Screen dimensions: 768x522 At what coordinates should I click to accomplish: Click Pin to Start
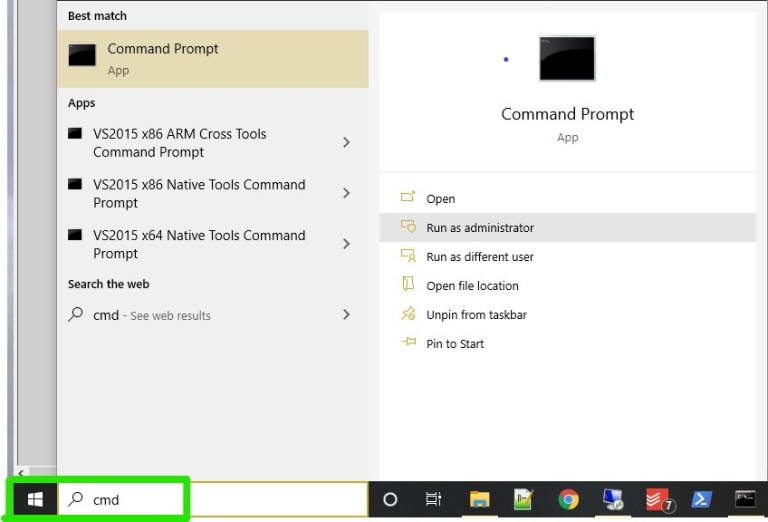pyautogui.click(x=567, y=343)
